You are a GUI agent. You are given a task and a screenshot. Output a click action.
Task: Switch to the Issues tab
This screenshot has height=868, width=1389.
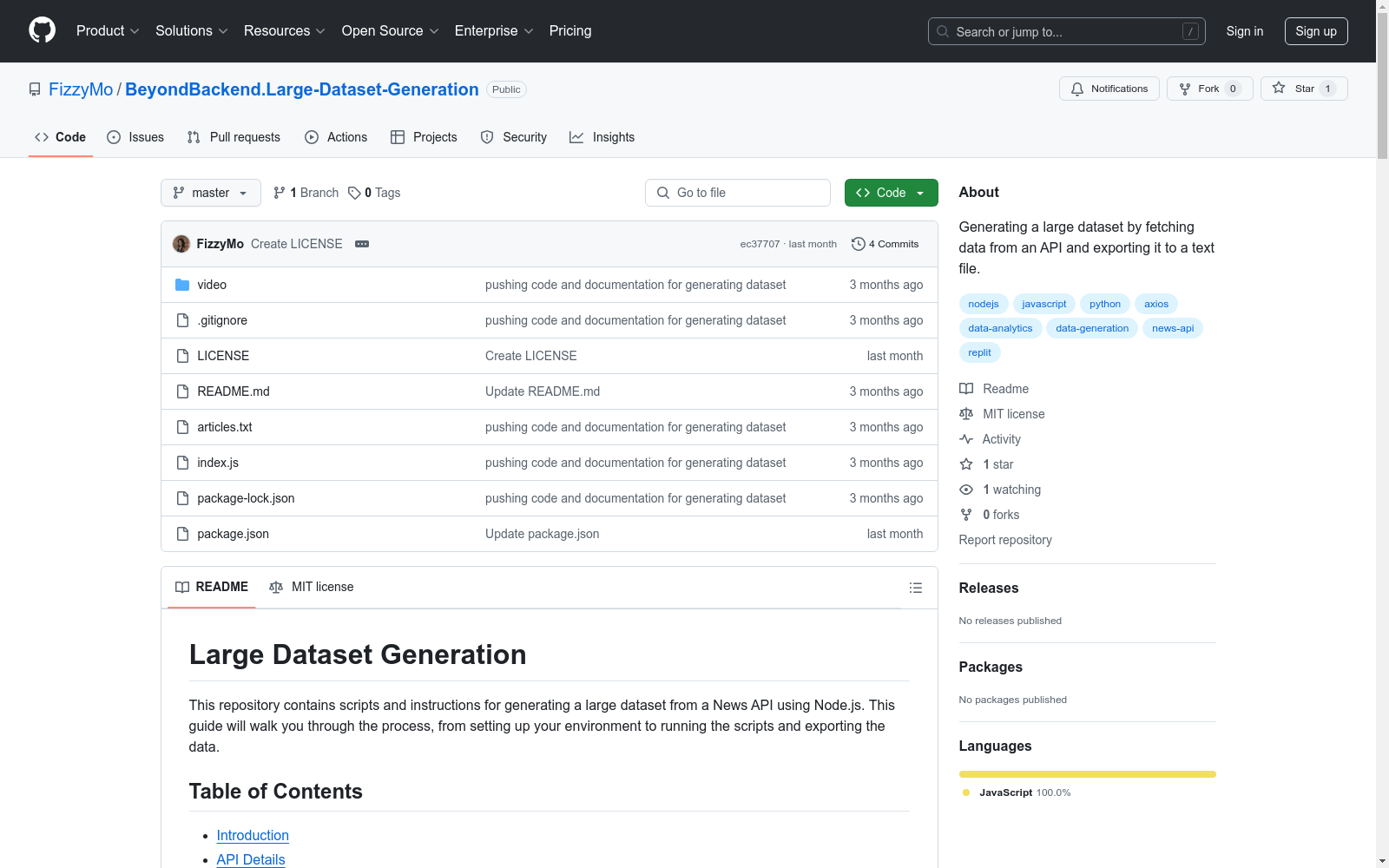(x=135, y=137)
